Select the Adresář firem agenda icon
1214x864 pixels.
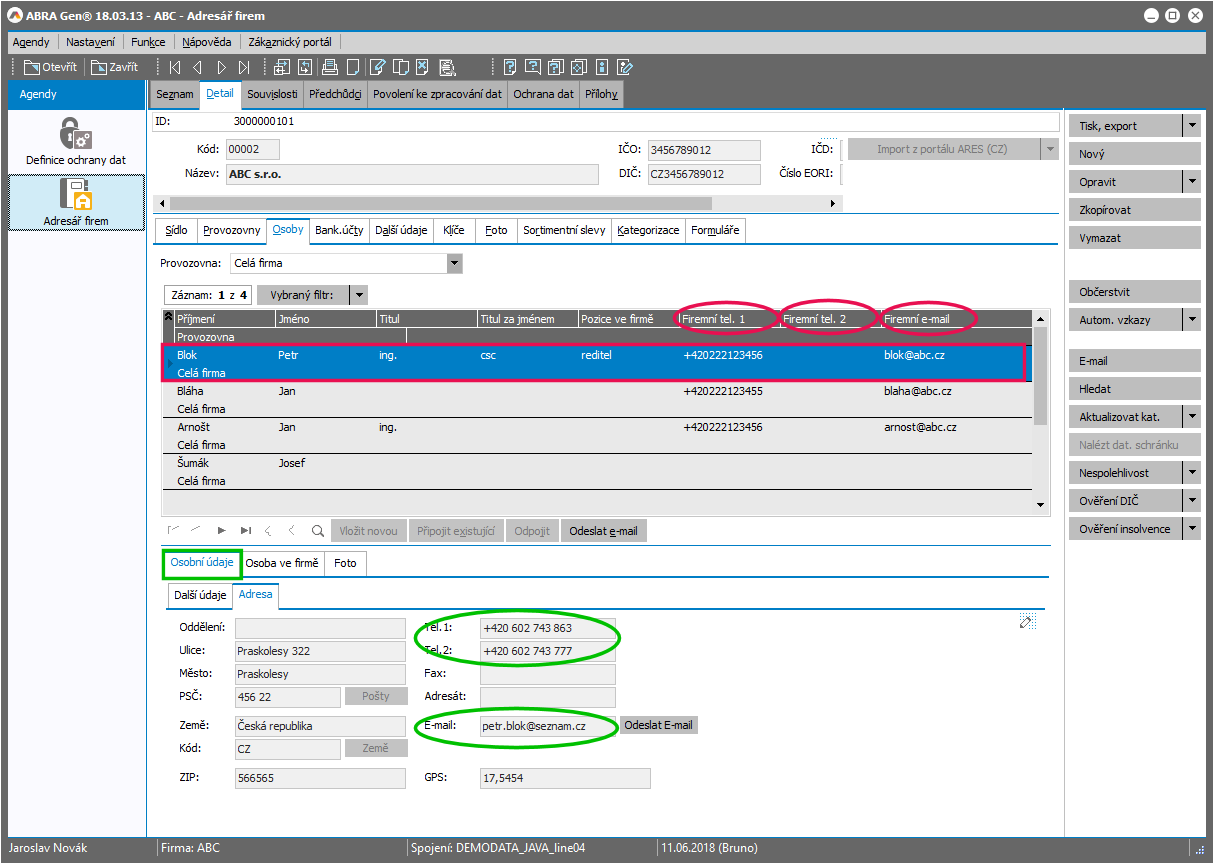coord(75,201)
